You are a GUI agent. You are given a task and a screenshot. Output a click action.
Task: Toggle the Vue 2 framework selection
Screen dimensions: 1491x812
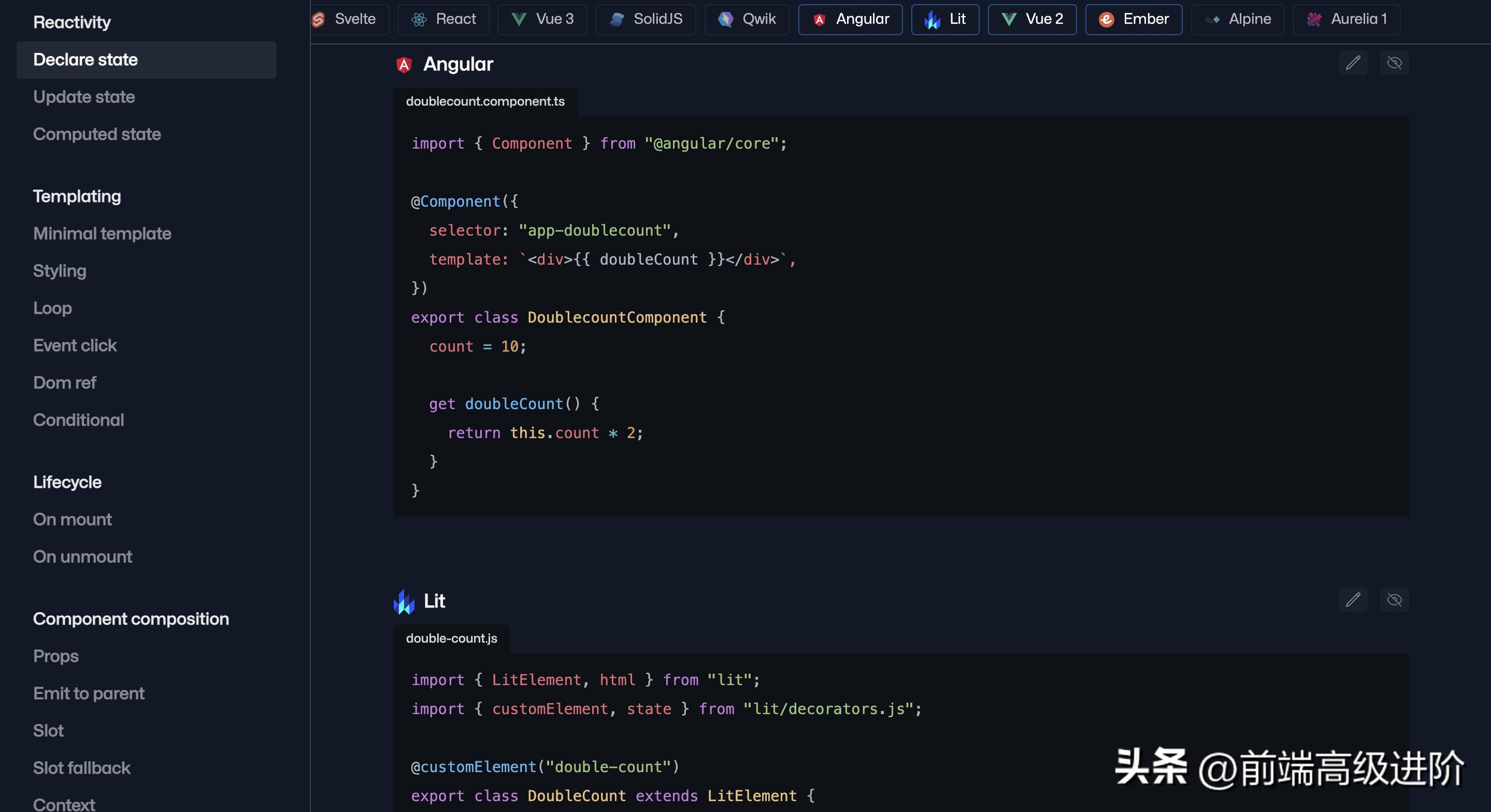1031,19
